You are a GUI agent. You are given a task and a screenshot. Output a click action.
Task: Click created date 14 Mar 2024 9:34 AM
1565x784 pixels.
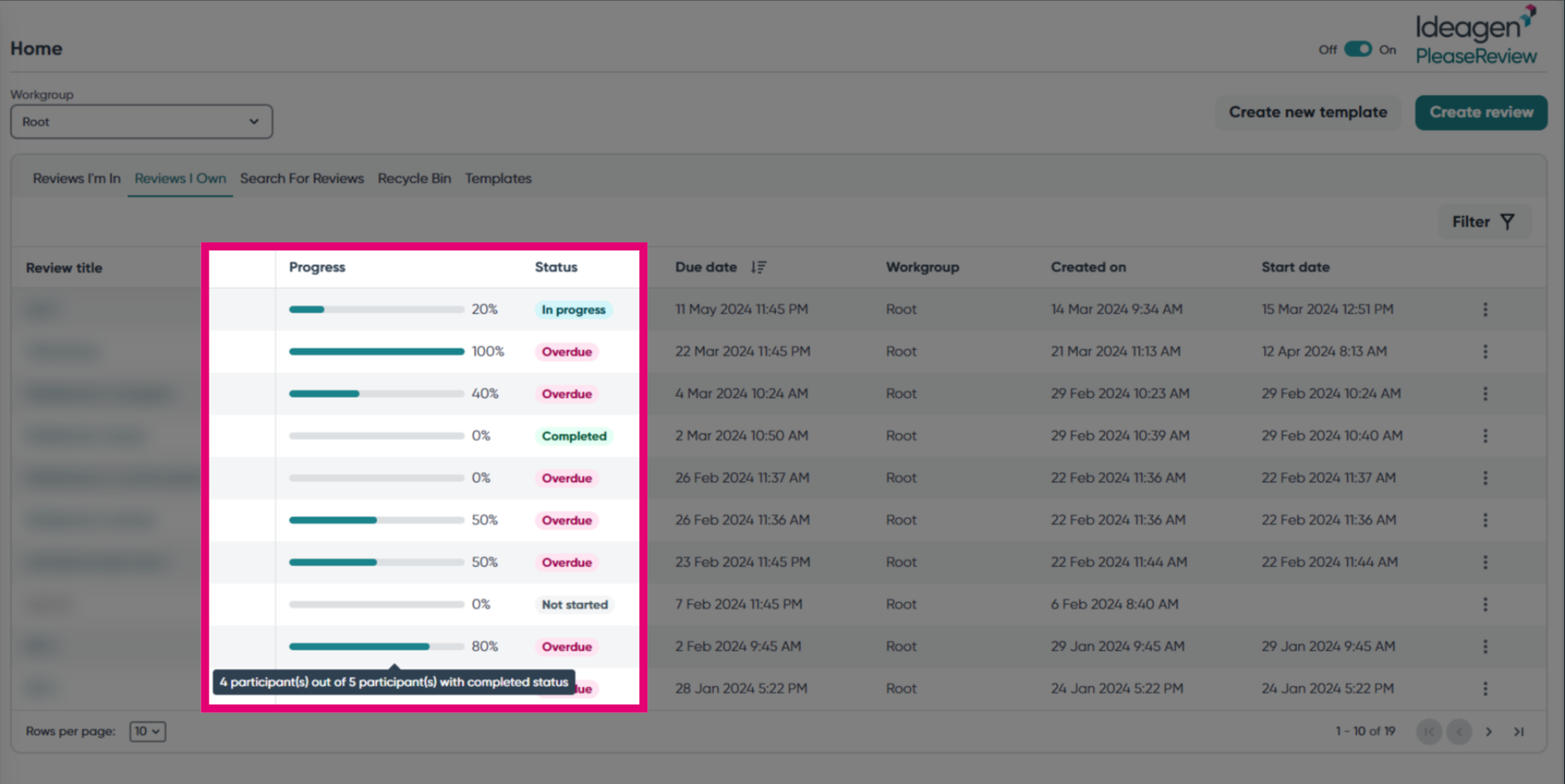pyautogui.click(x=1116, y=309)
